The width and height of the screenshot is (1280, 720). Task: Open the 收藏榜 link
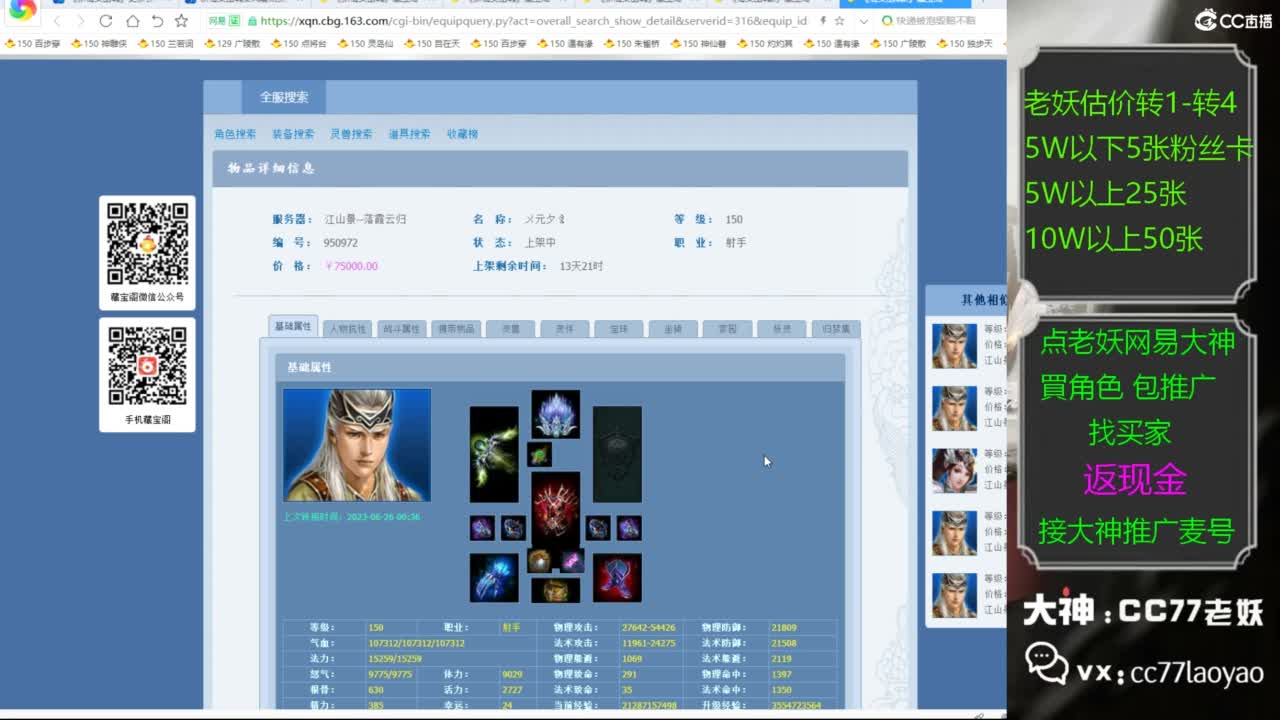point(462,134)
